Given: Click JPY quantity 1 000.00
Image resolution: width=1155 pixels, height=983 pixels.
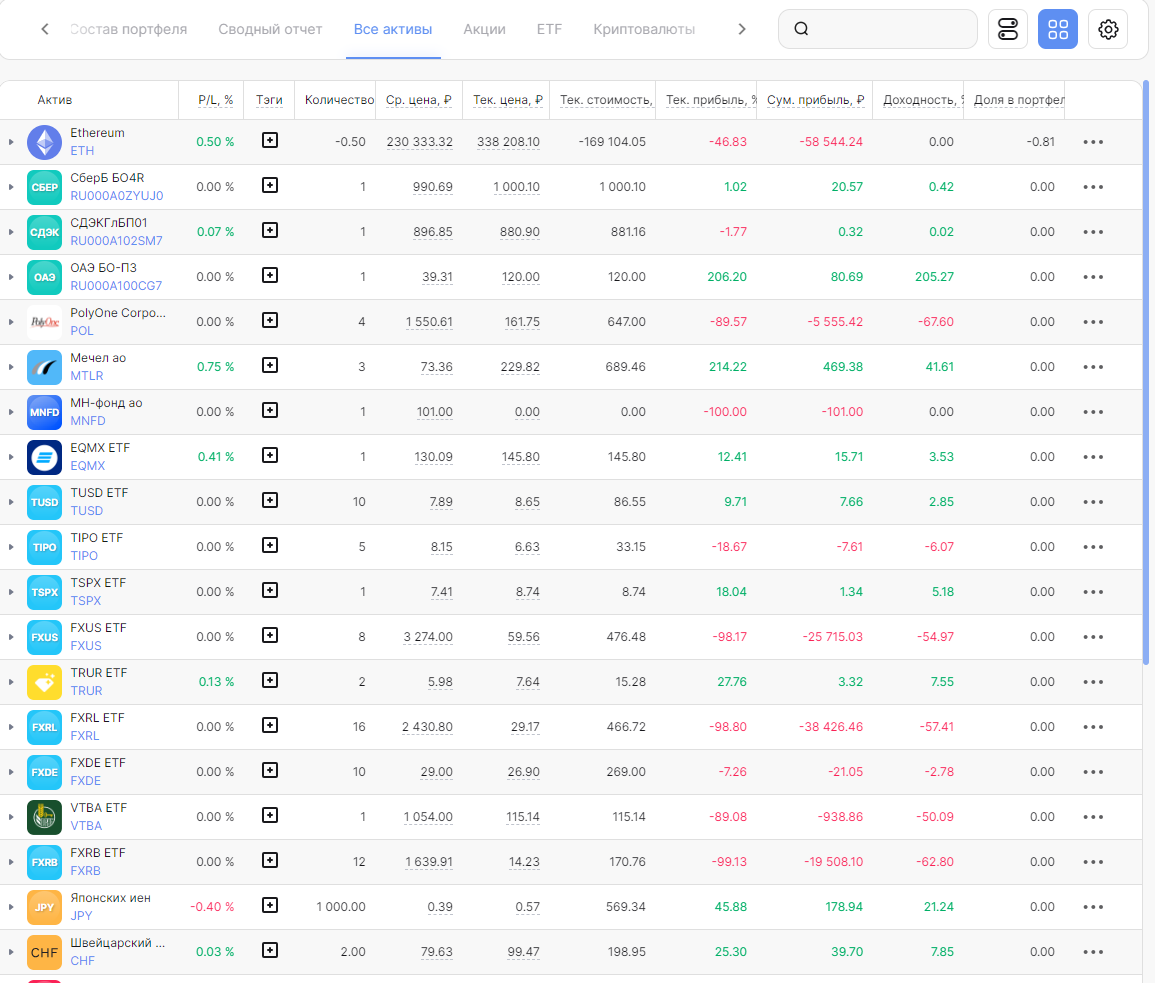Looking at the screenshot, I should (x=341, y=906).
